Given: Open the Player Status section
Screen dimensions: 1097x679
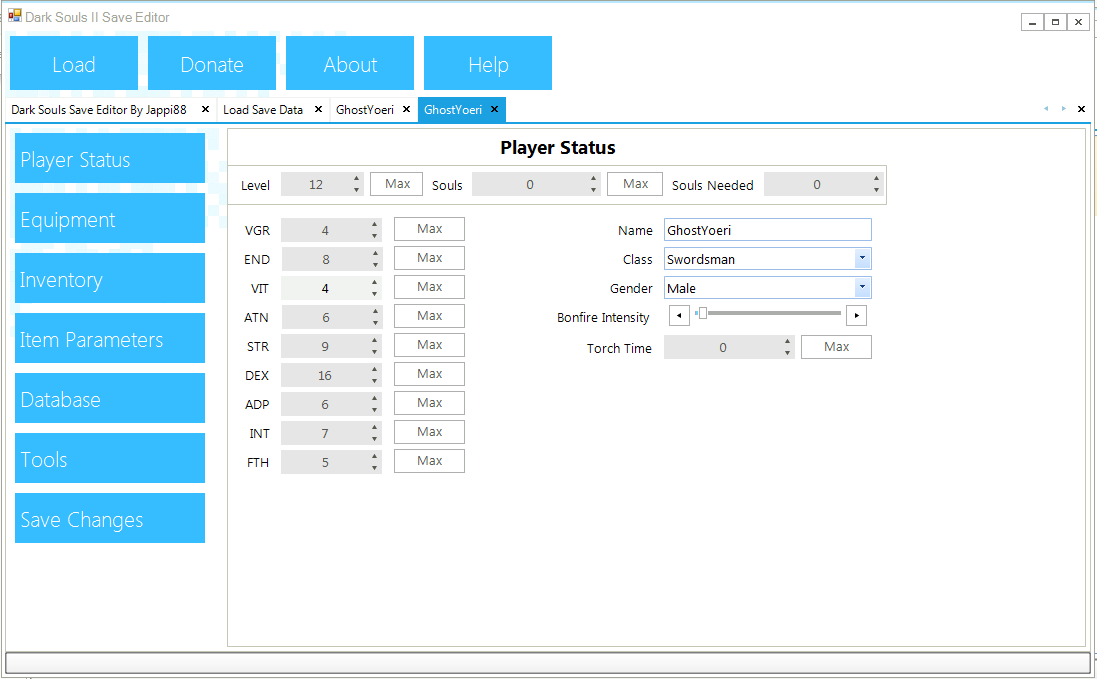Looking at the screenshot, I should (110, 158).
